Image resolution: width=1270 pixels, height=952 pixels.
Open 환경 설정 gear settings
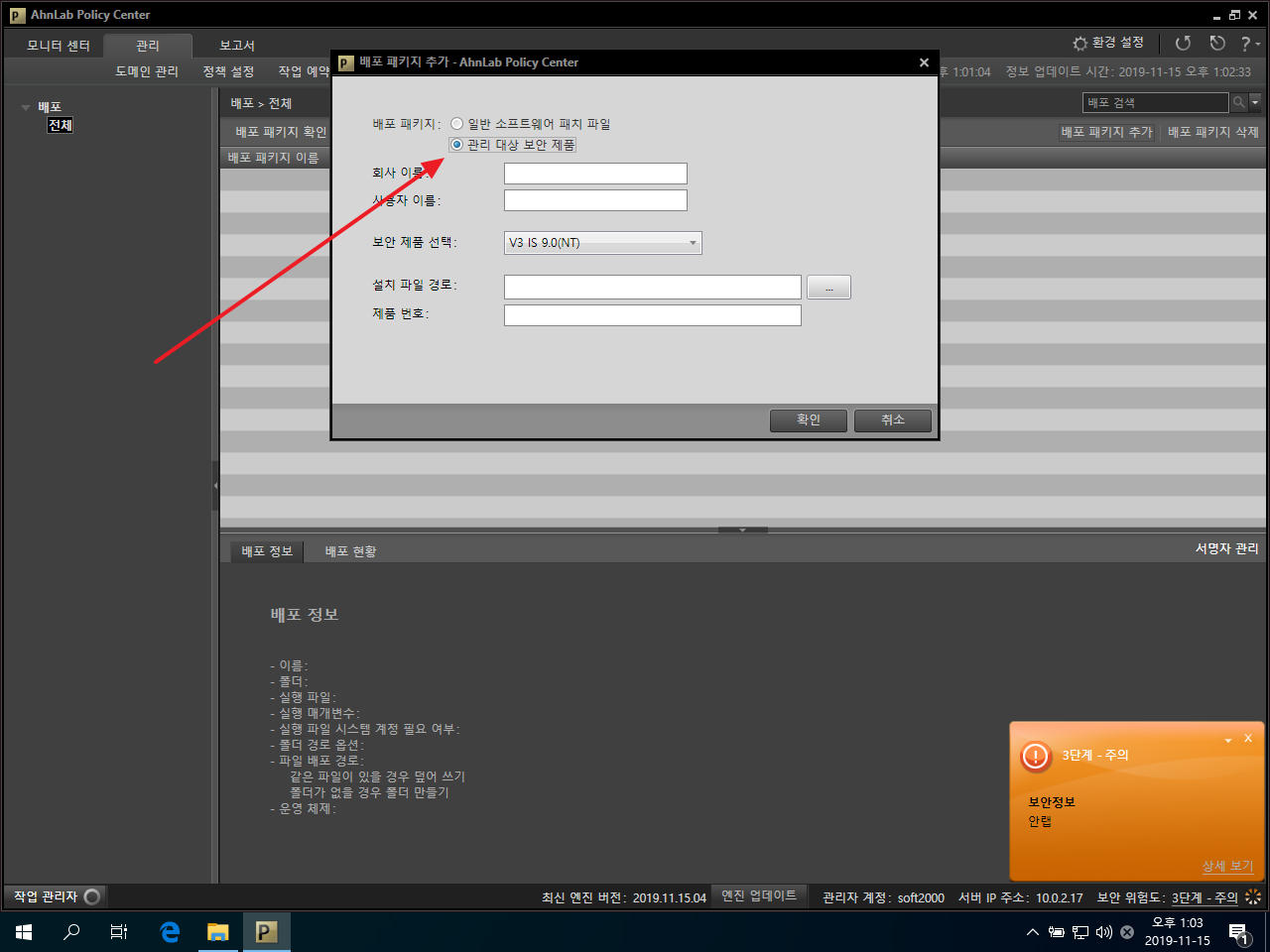coord(1108,43)
